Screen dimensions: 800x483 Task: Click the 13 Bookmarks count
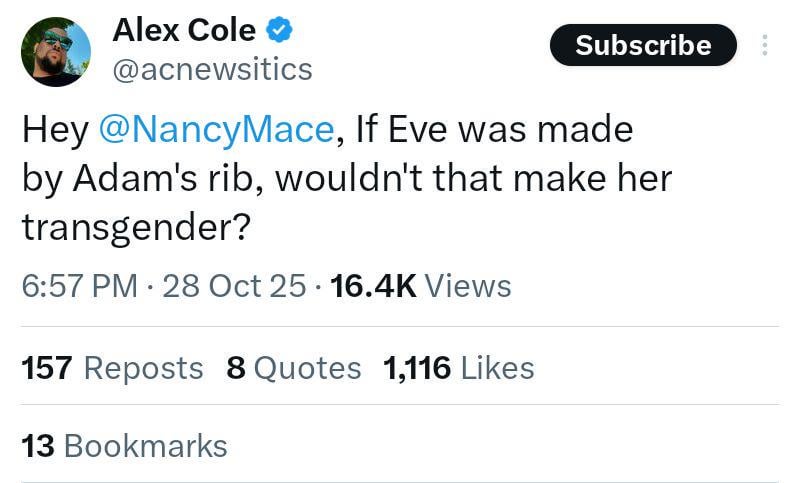(125, 445)
